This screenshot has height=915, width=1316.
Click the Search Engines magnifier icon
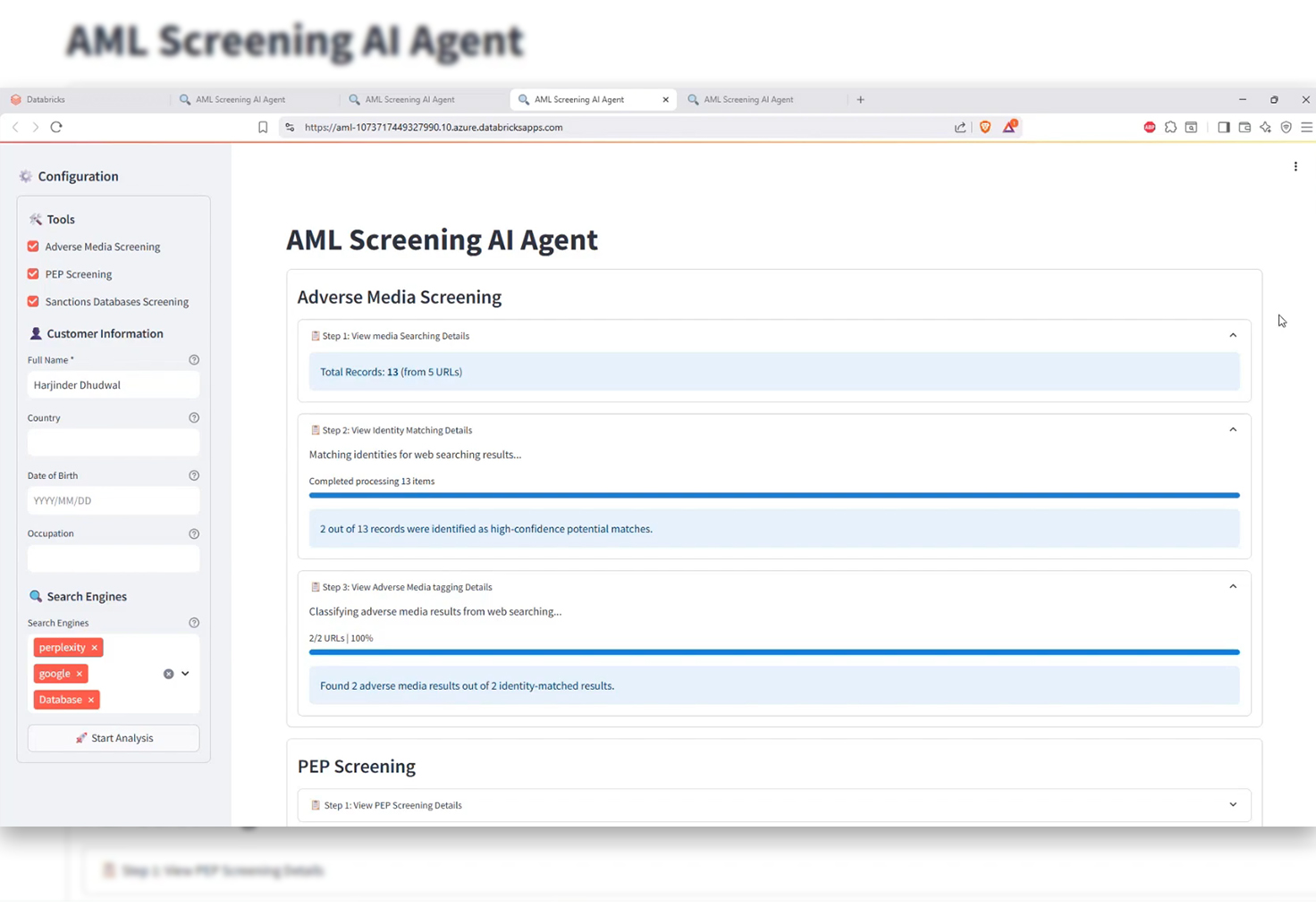[37, 596]
